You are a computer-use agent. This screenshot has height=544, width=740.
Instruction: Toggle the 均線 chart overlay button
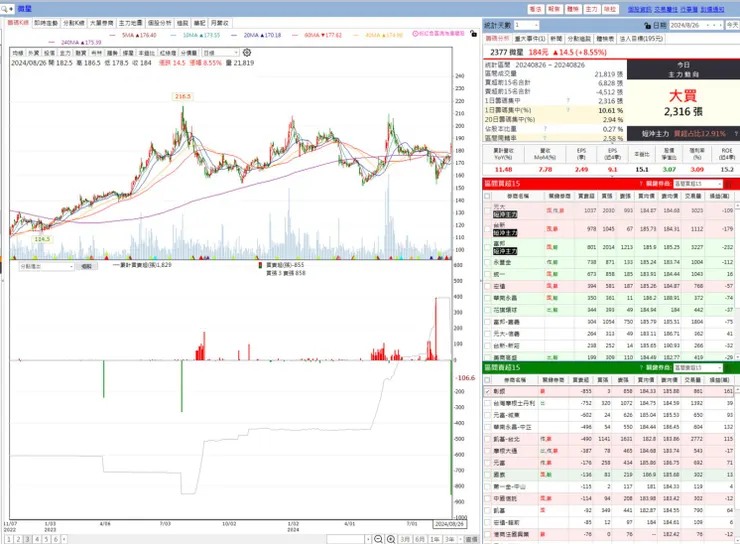pyautogui.click(x=18, y=53)
